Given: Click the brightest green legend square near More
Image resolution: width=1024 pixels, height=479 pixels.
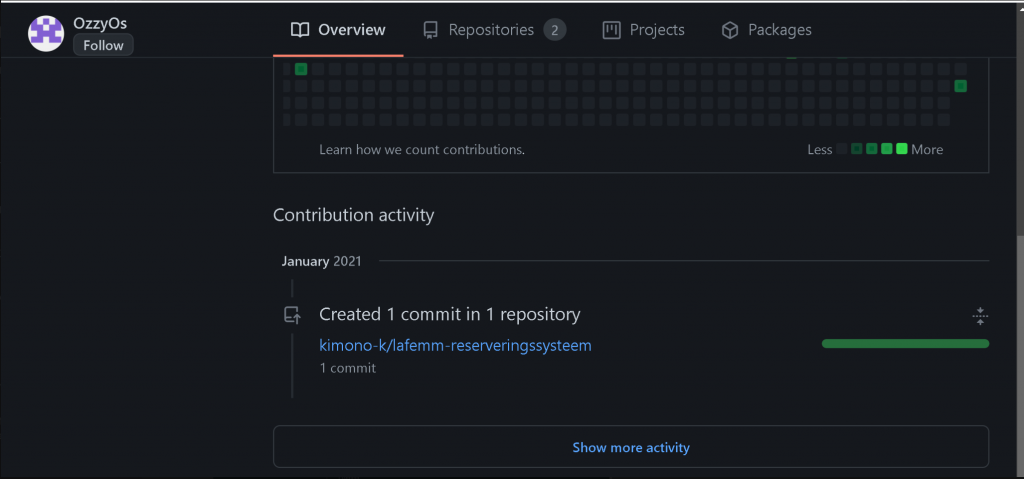Looking at the screenshot, I should coord(902,149).
